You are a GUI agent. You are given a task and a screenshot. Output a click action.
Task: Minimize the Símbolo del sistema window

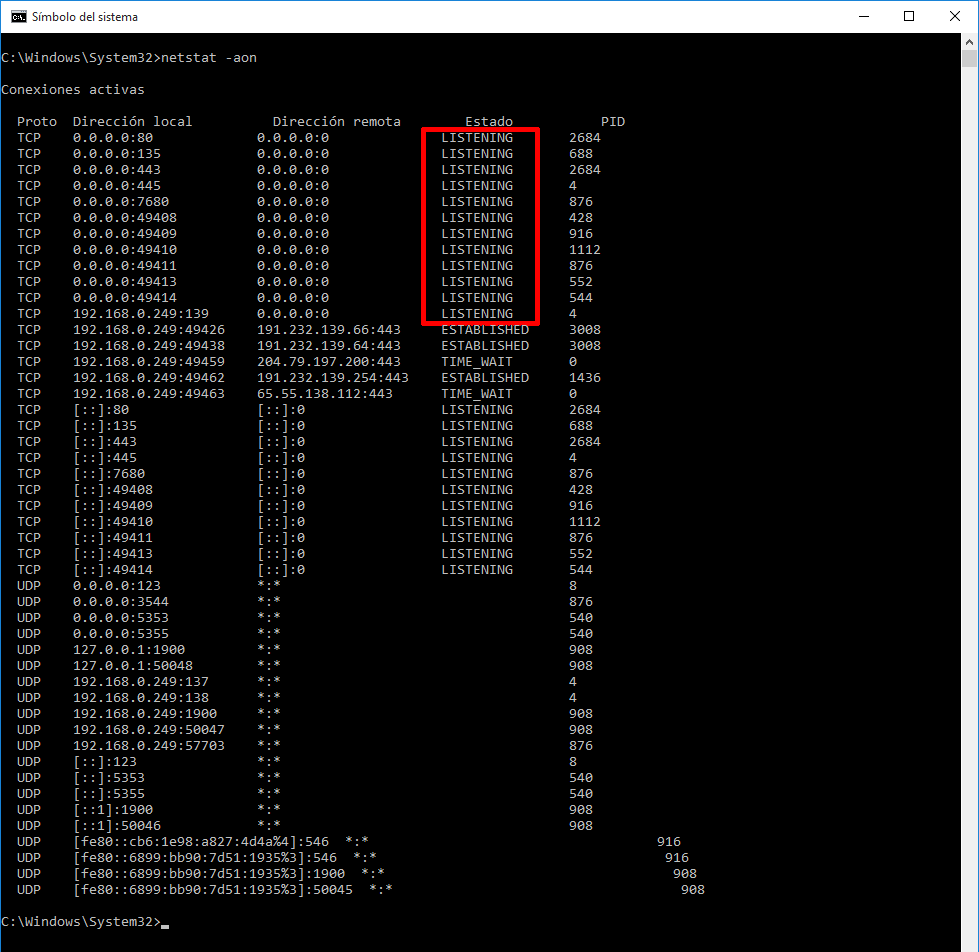point(864,17)
